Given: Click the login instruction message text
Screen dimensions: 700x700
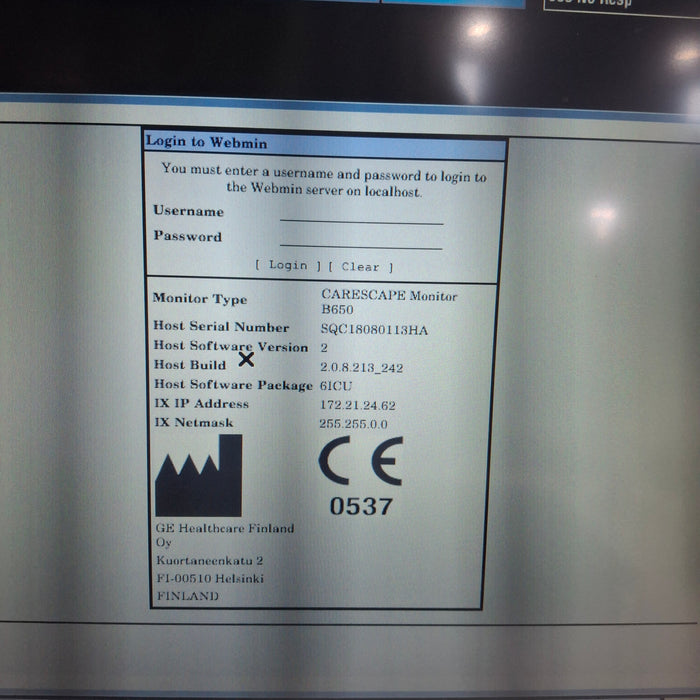Looking at the screenshot, I should pos(324,180).
